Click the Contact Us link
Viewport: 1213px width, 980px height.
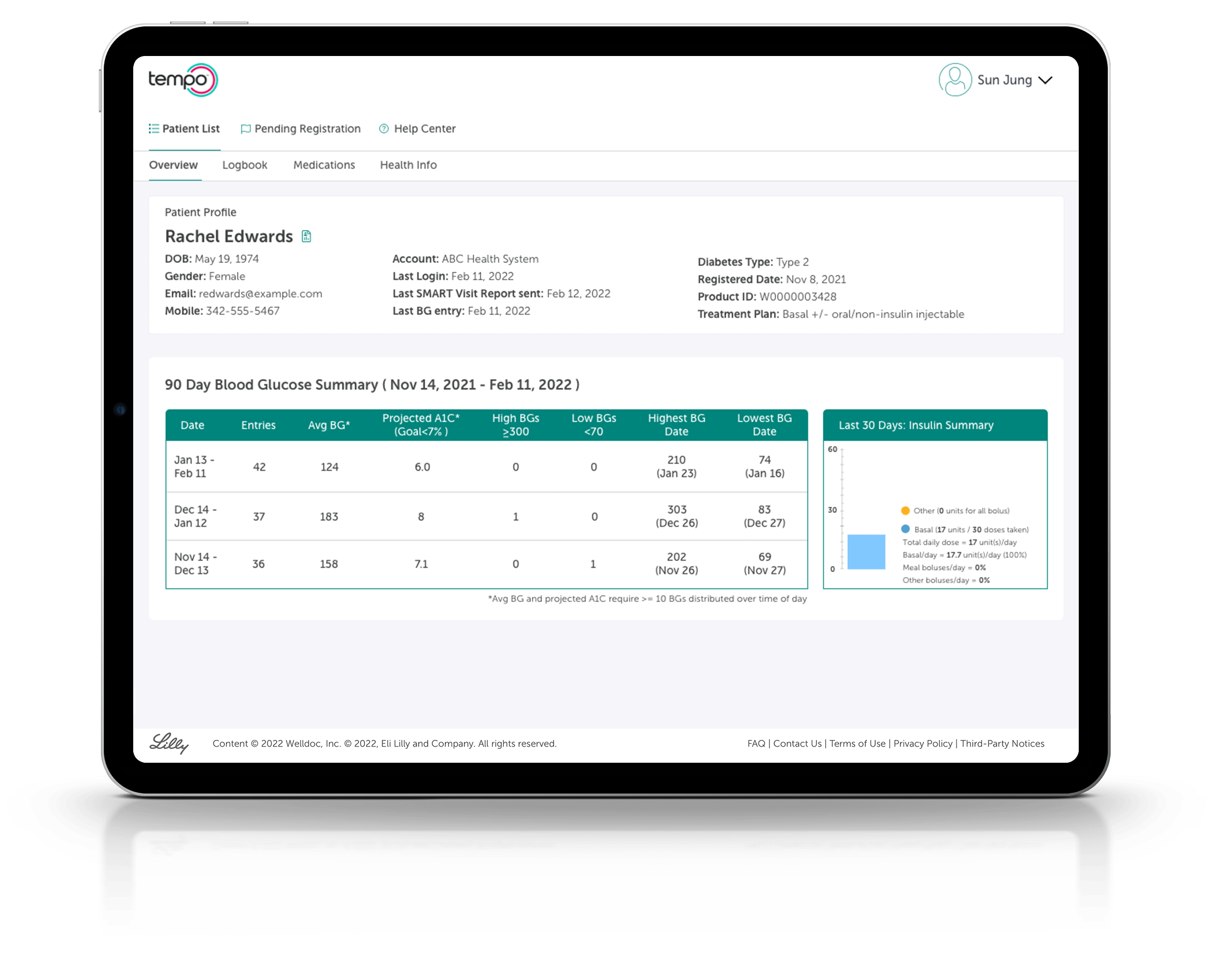tap(798, 743)
